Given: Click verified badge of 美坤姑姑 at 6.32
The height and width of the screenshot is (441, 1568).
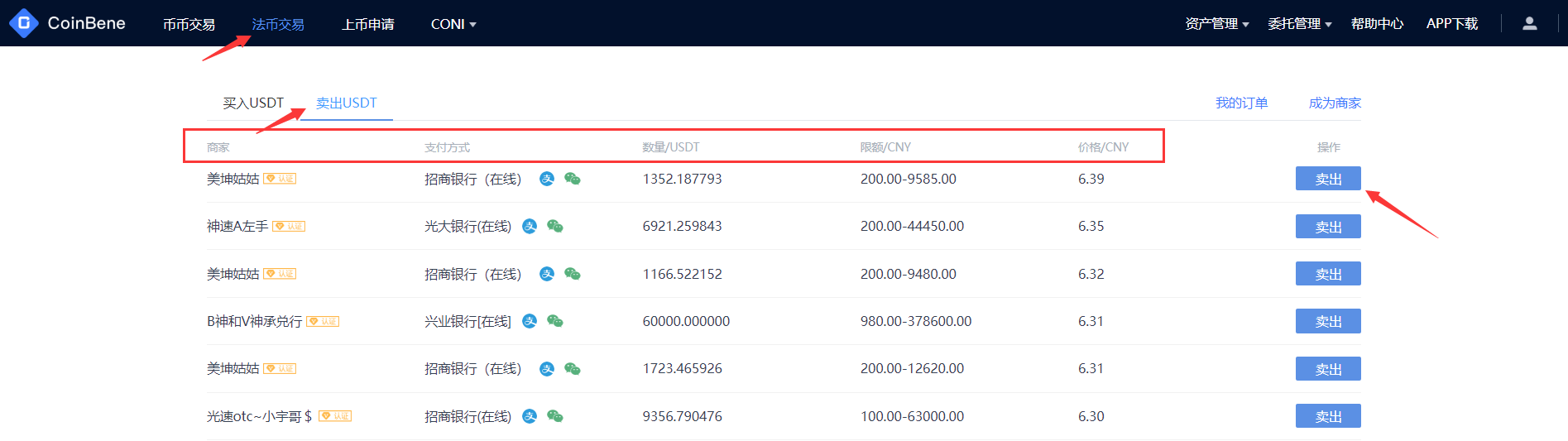Looking at the screenshot, I should point(280,274).
